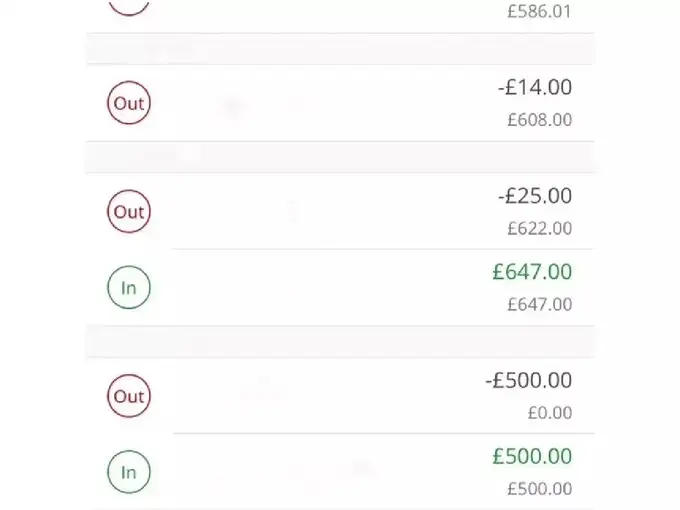680x510 pixels.
Task: Tap the green £500.00 incoming amount
Action: point(532,457)
